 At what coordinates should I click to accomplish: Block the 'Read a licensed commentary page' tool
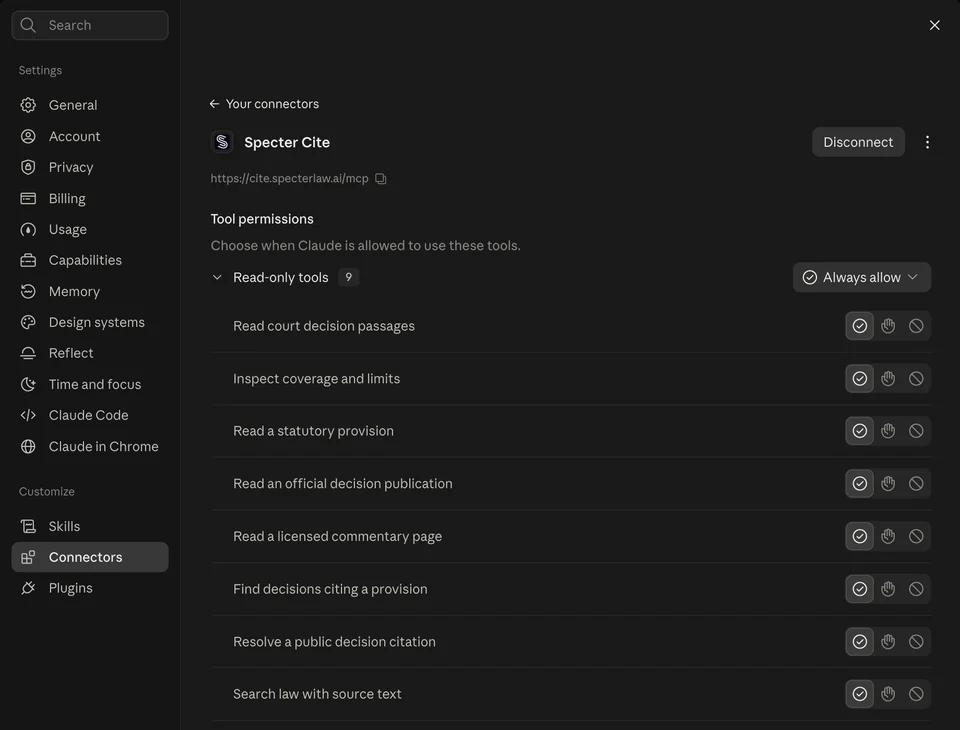point(916,536)
